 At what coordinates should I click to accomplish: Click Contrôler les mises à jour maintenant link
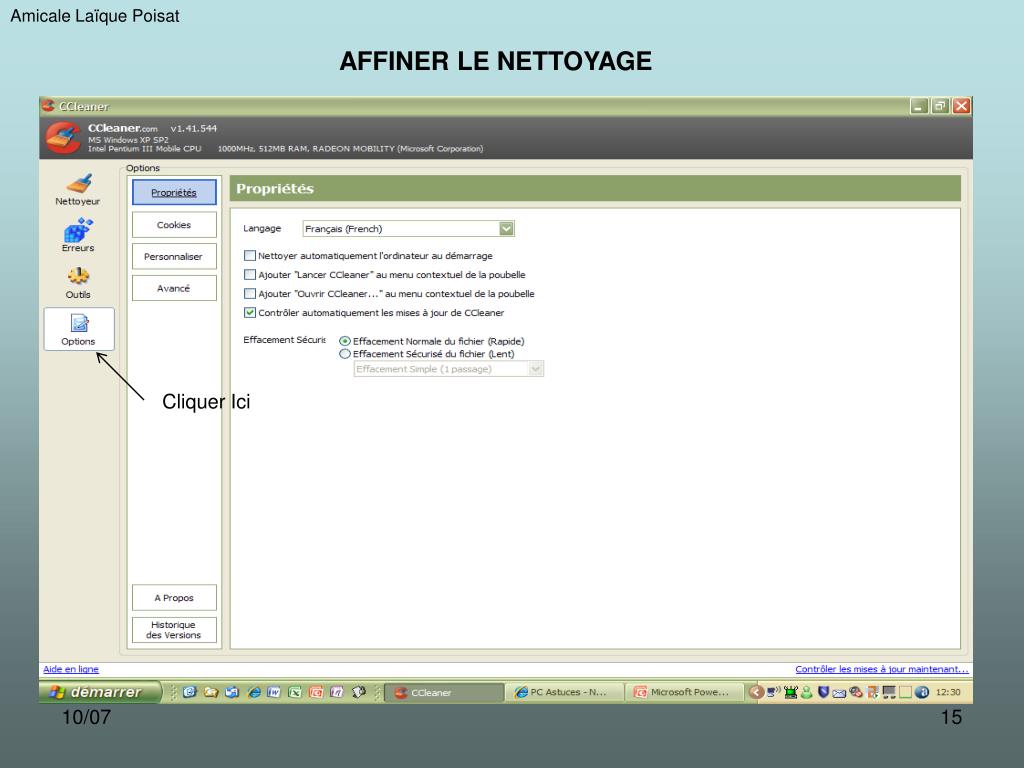coord(882,669)
